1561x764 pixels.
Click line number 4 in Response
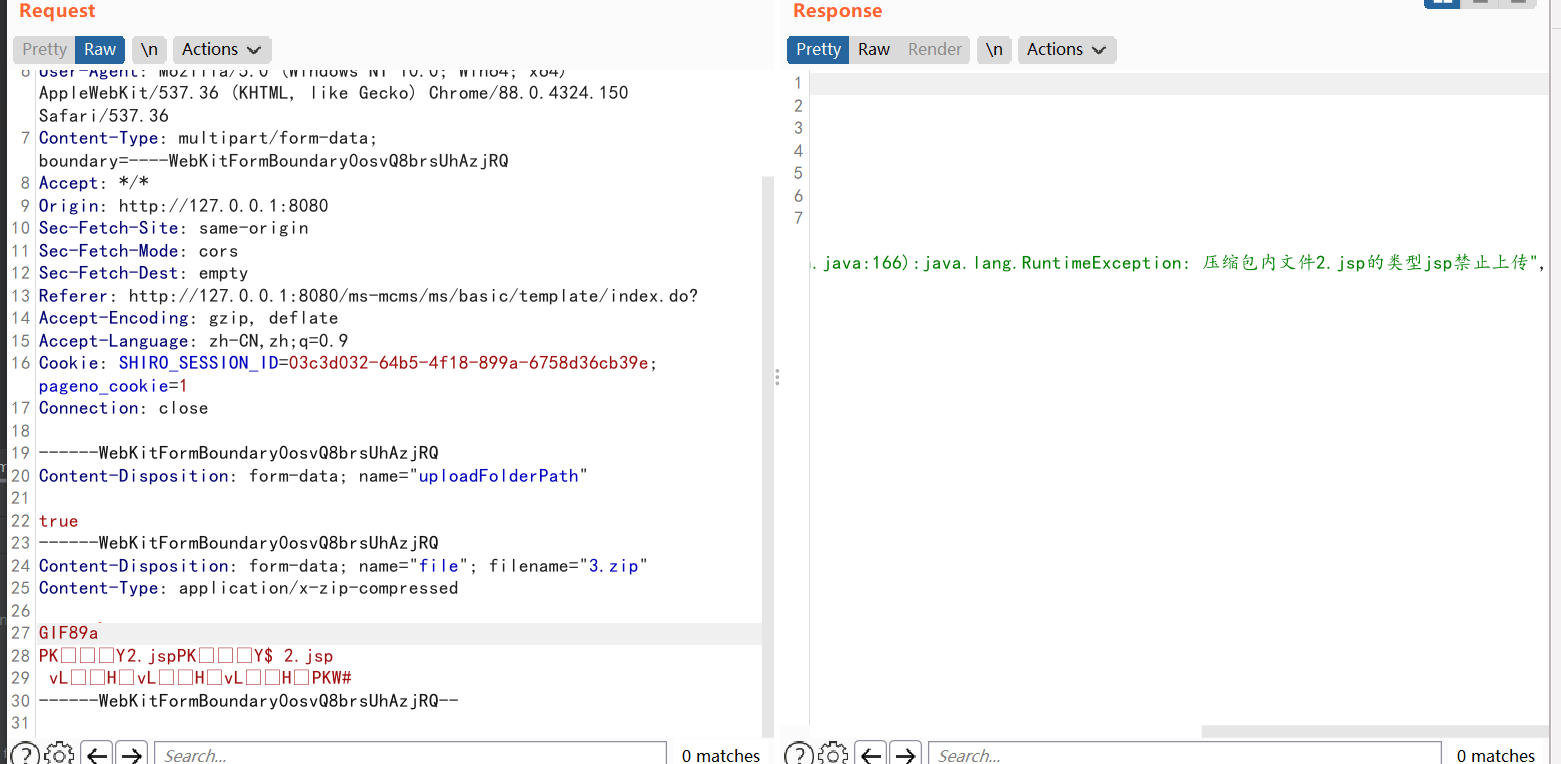798,151
